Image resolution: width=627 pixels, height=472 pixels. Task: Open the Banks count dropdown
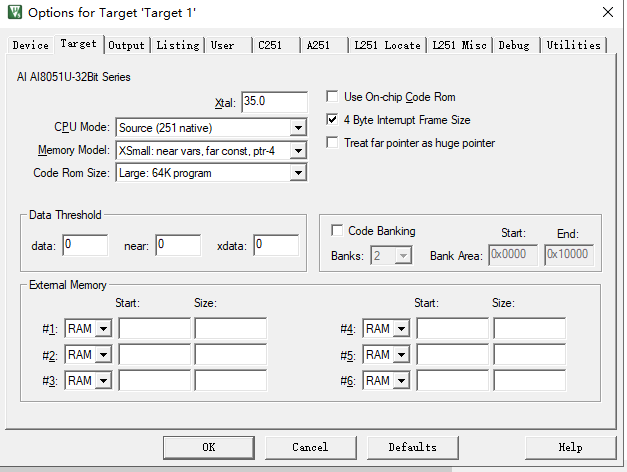(x=391, y=255)
